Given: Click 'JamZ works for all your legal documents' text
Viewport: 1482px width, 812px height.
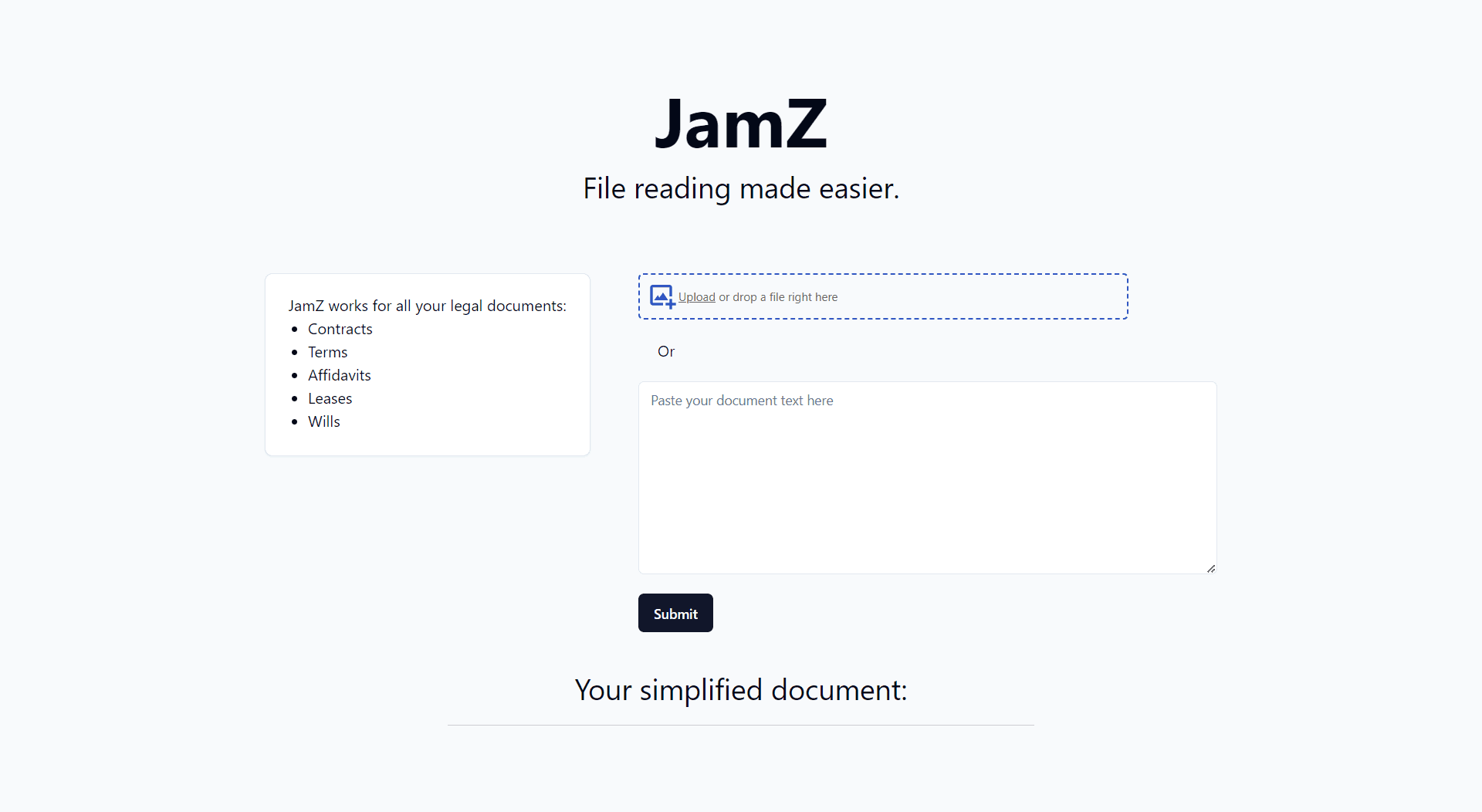Looking at the screenshot, I should pyautogui.click(x=427, y=306).
